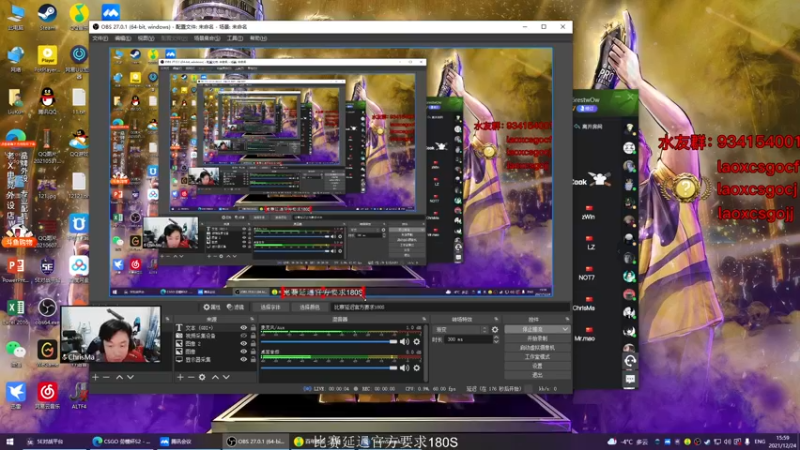This screenshot has width=800, height=450.
Task: Hide the 显示器采集 source
Action: point(243,359)
